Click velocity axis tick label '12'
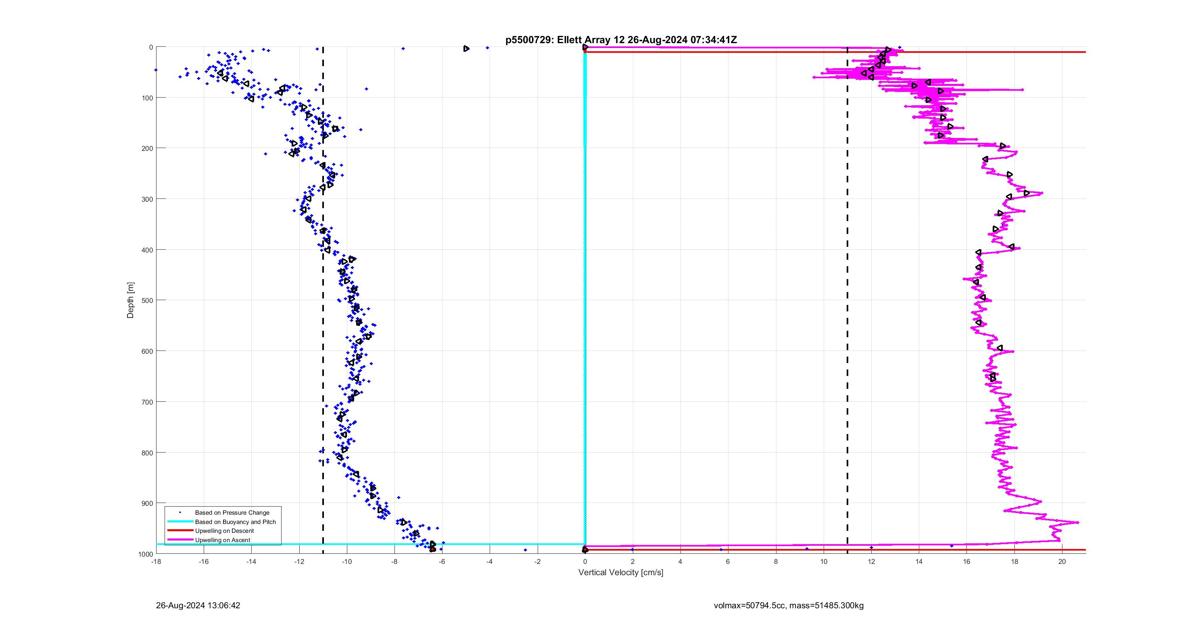The height and width of the screenshot is (622, 1200). click(x=871, y=562)
